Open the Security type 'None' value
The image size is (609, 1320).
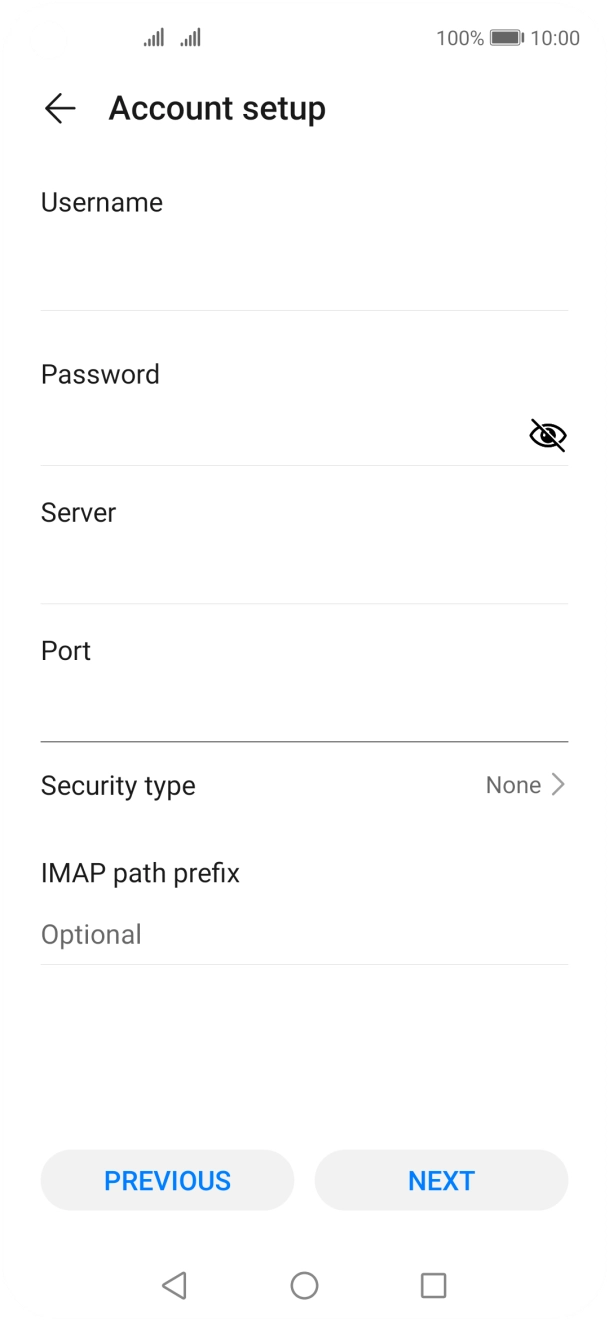click(513, 785)
